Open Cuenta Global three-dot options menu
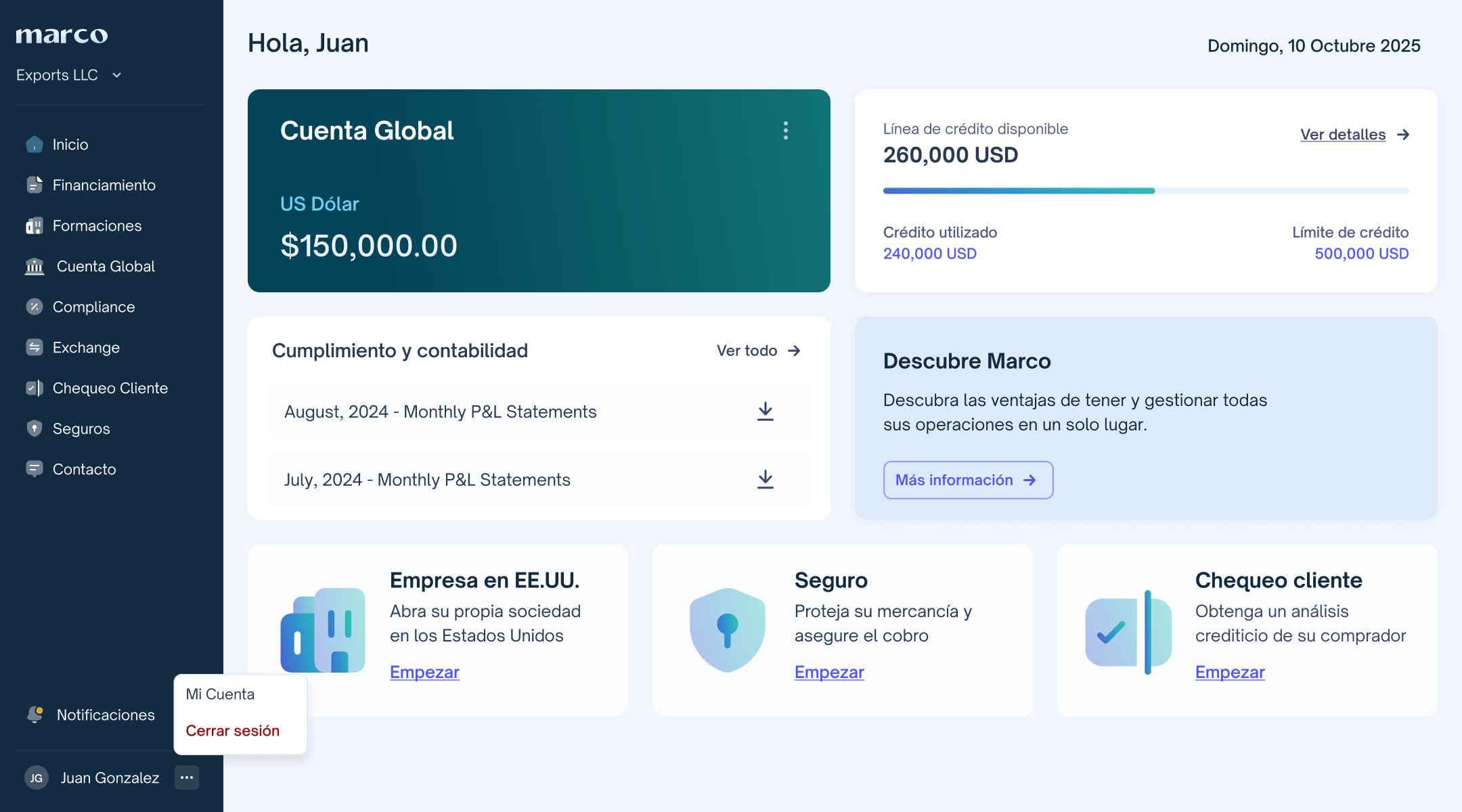 coord(785,131)
